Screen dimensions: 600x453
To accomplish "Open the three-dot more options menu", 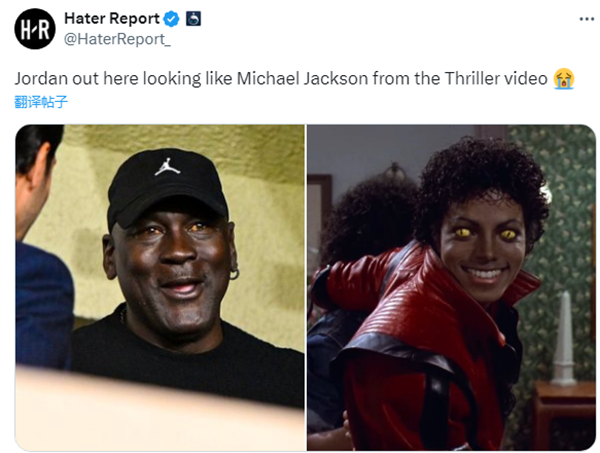I will click(x=587, y=19).
